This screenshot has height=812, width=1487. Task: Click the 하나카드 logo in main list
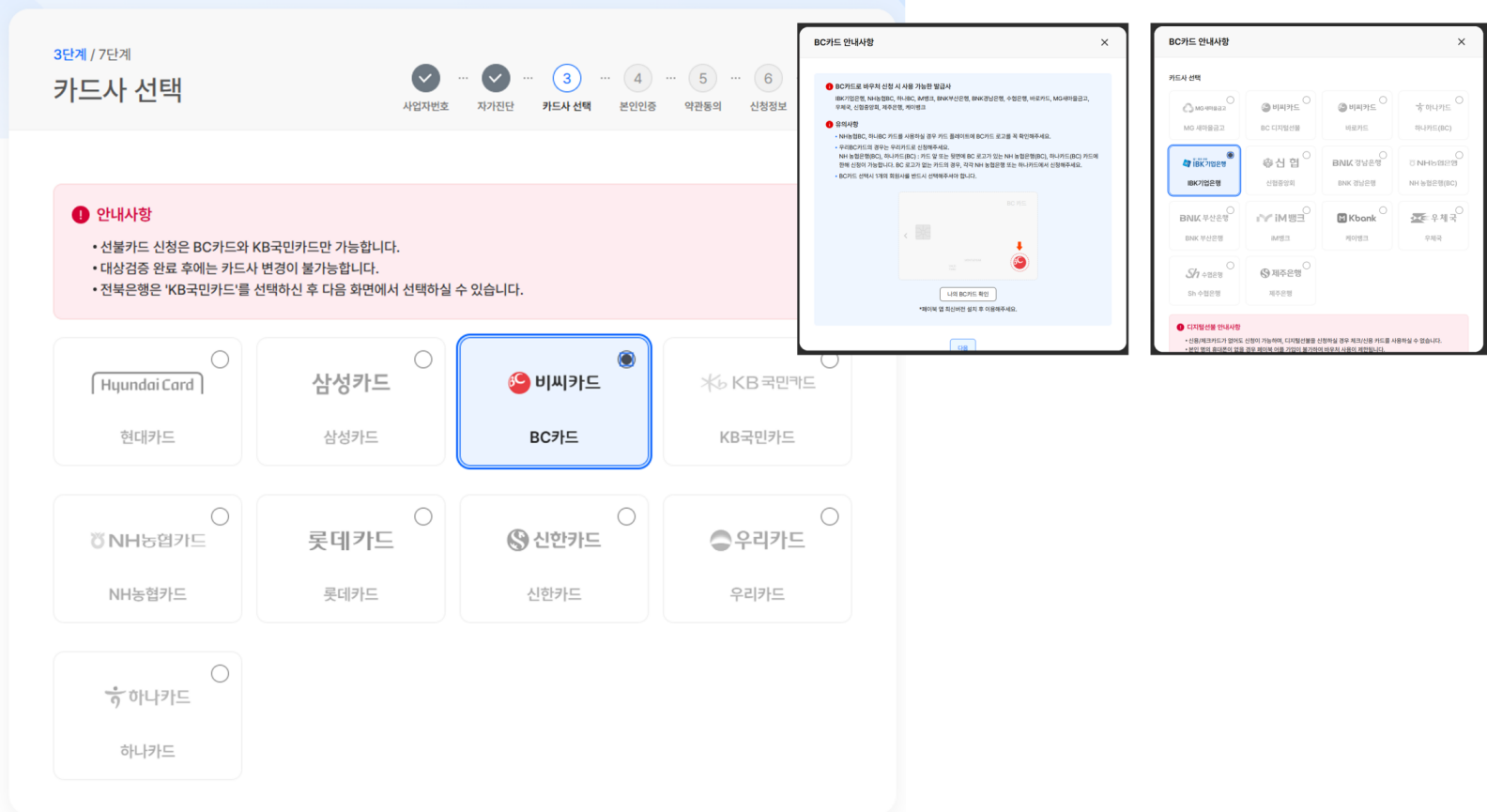click(147, 697)
